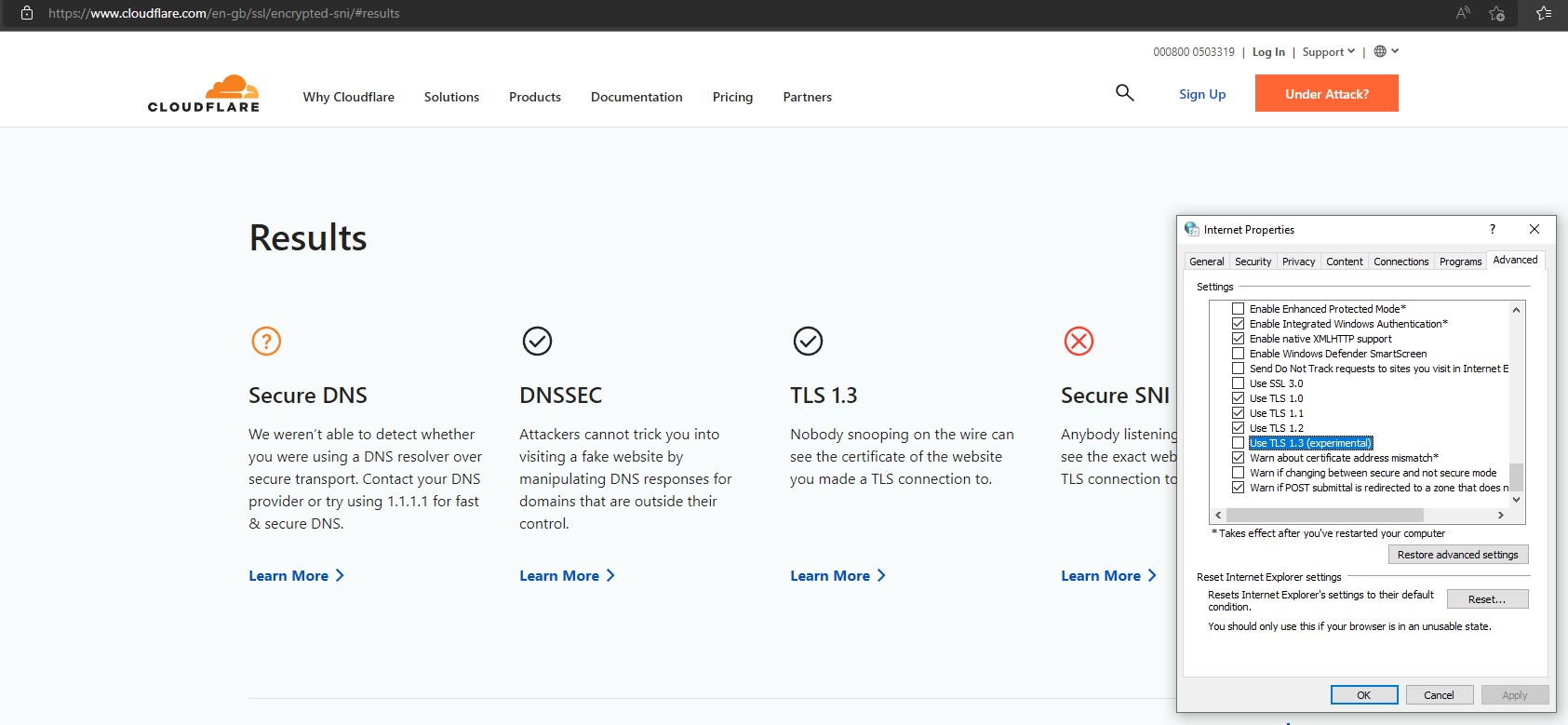Image resolution: width=1568 pixels, height=725 pixels.
Task: Click the Internet Properties help question mark
Action: tap(1493, 229)
